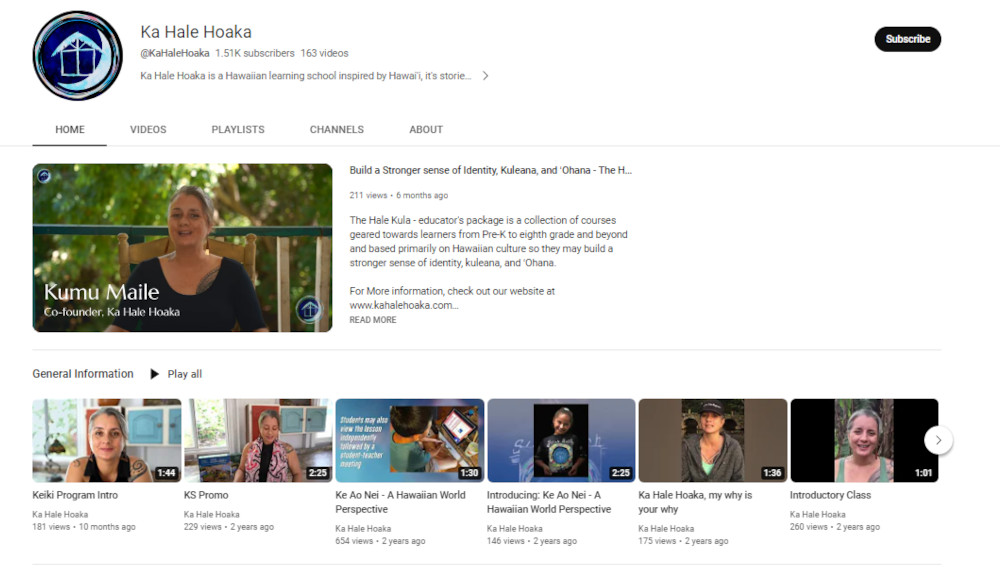1000x573 pixels.
Task: Expand the channel description chevron arrow
Action: 485,75
